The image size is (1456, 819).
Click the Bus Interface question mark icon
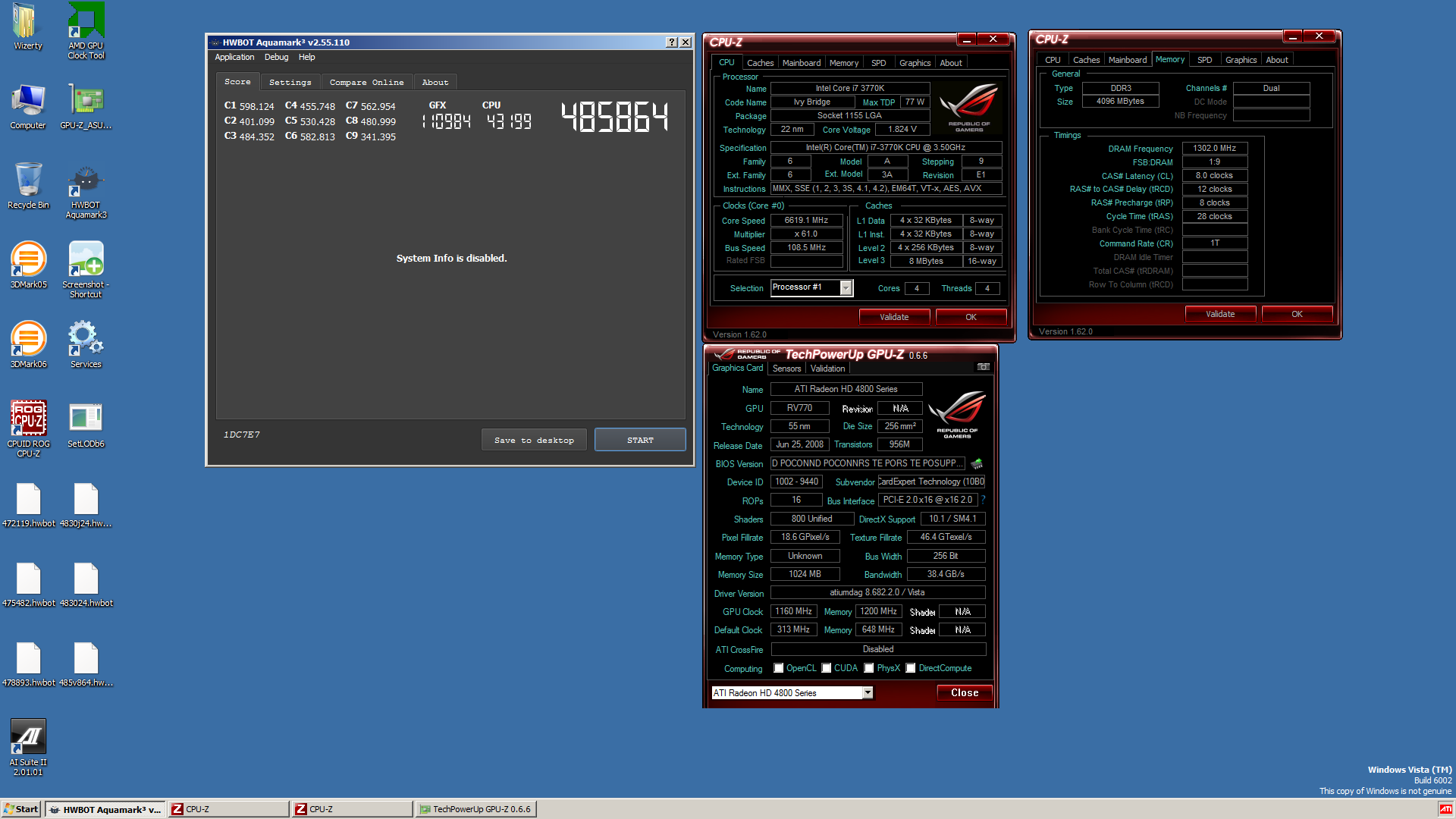tap(984, 500)
